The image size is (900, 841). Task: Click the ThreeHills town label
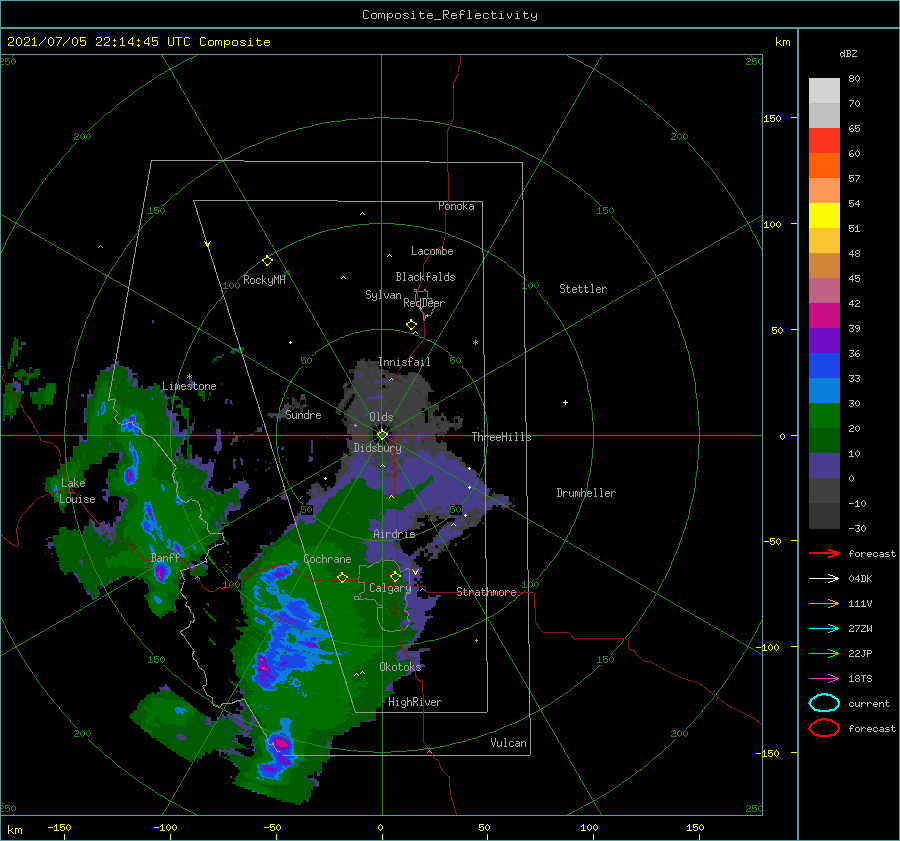tap(502, 437)
